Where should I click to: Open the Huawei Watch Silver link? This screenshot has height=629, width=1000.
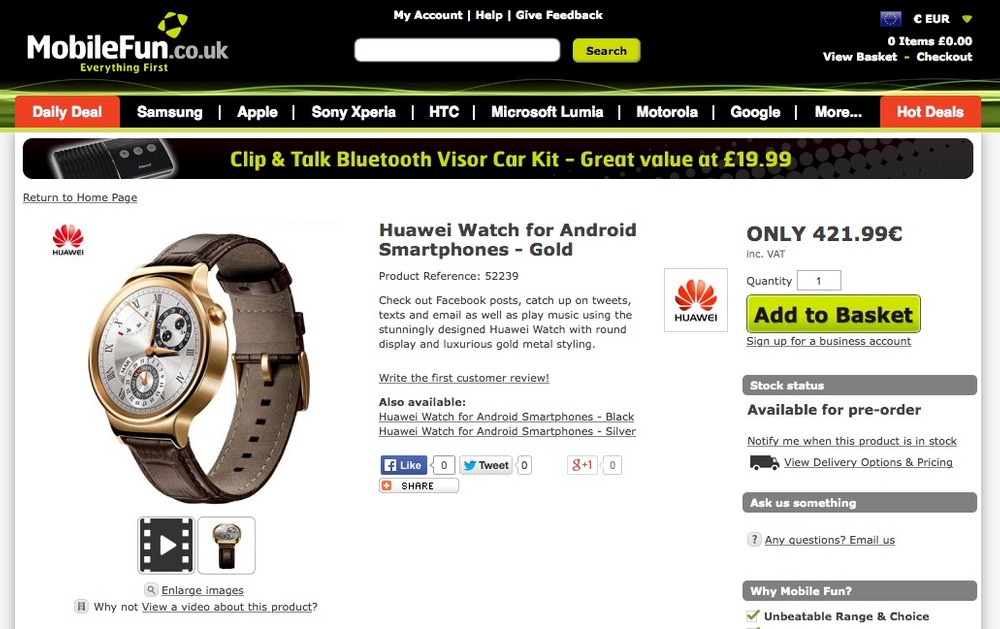click(x=507, y=431)
